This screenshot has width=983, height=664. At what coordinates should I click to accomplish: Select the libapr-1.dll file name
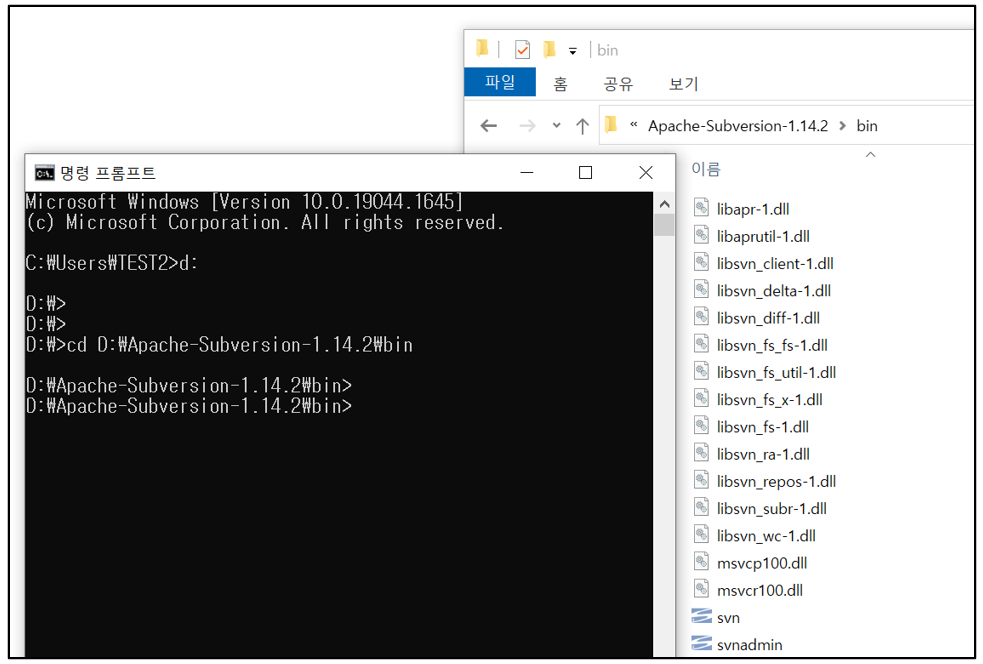pos(753,209)
